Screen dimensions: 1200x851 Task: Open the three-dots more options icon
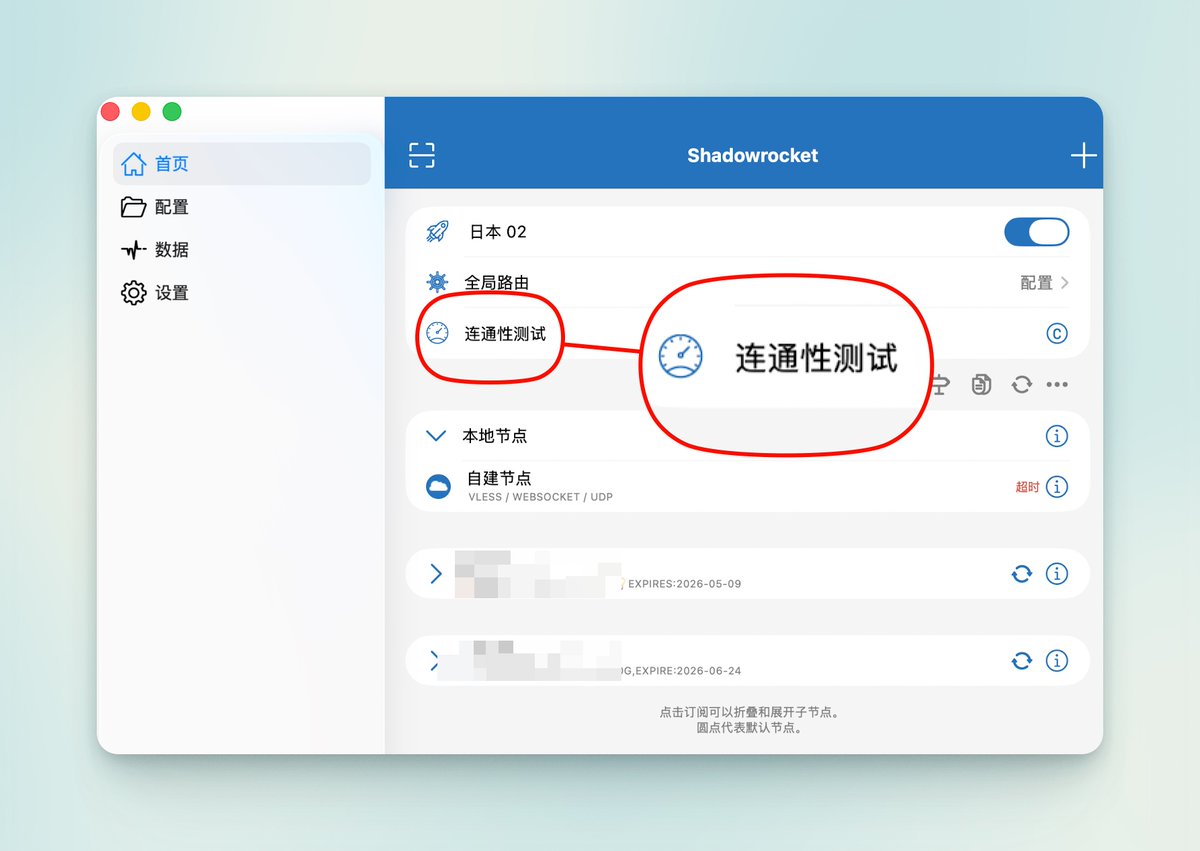(x=1057, y=384)
